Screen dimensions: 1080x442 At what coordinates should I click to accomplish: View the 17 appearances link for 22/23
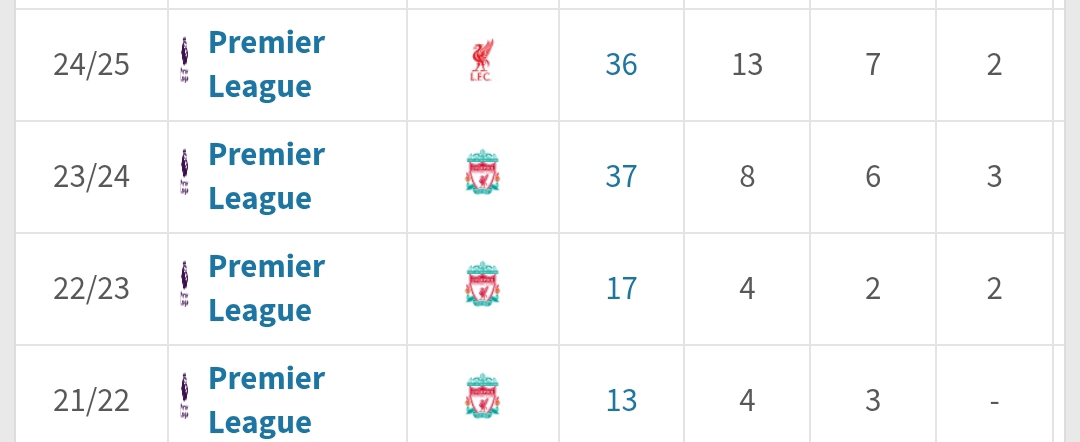(x=621, y=289)
